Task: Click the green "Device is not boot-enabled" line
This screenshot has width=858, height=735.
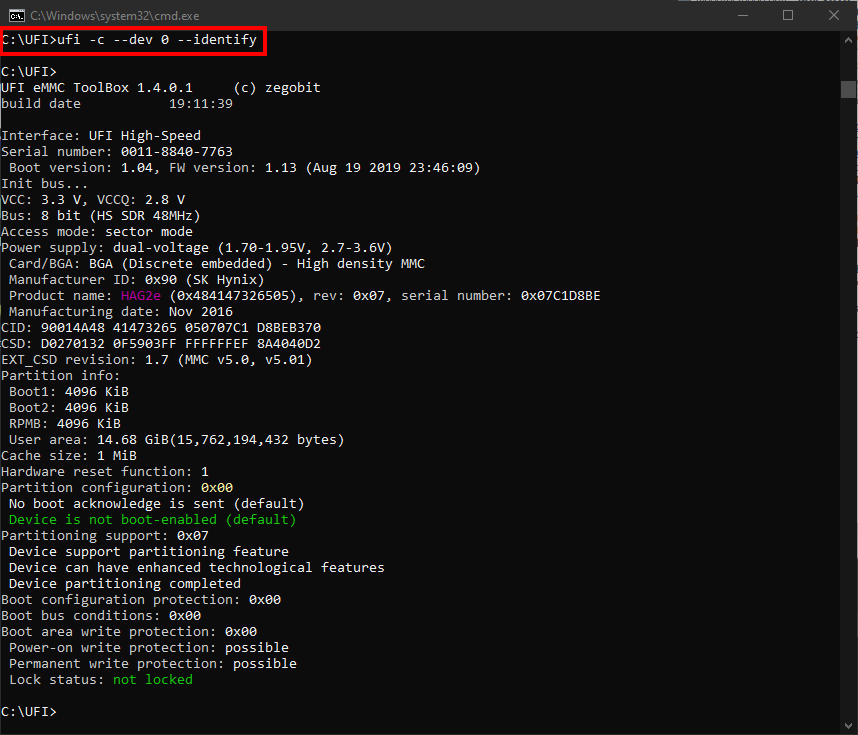Action: (x=152, y=520)
